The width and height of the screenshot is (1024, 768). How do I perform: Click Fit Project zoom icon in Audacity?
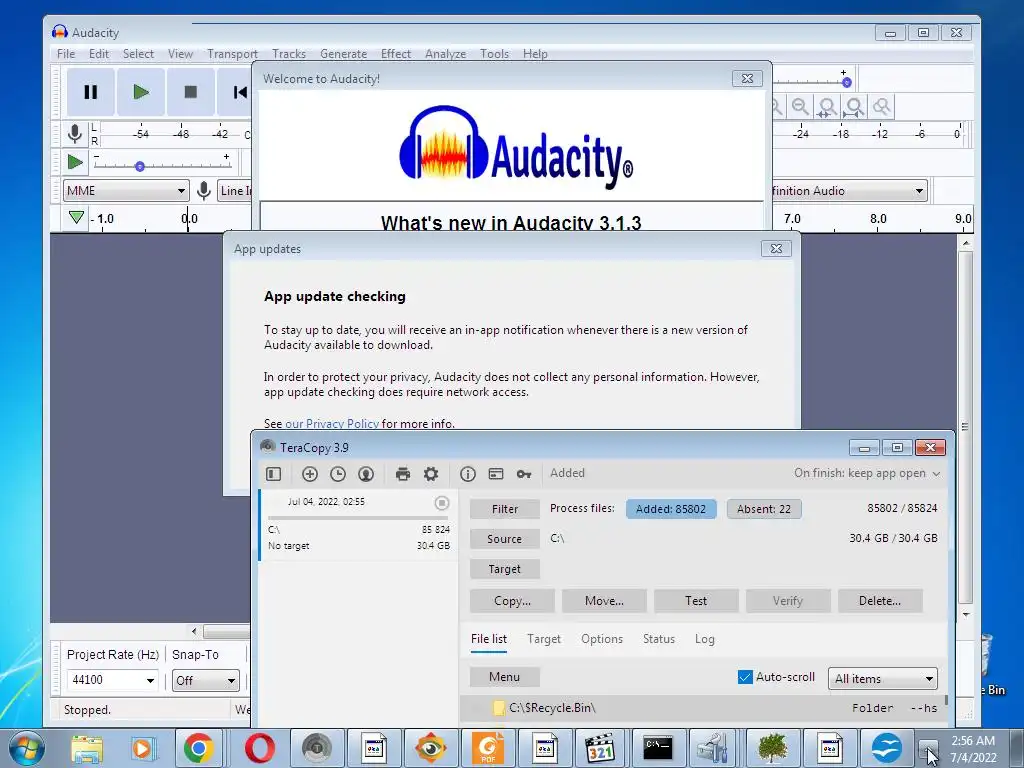tap(854, 106)
